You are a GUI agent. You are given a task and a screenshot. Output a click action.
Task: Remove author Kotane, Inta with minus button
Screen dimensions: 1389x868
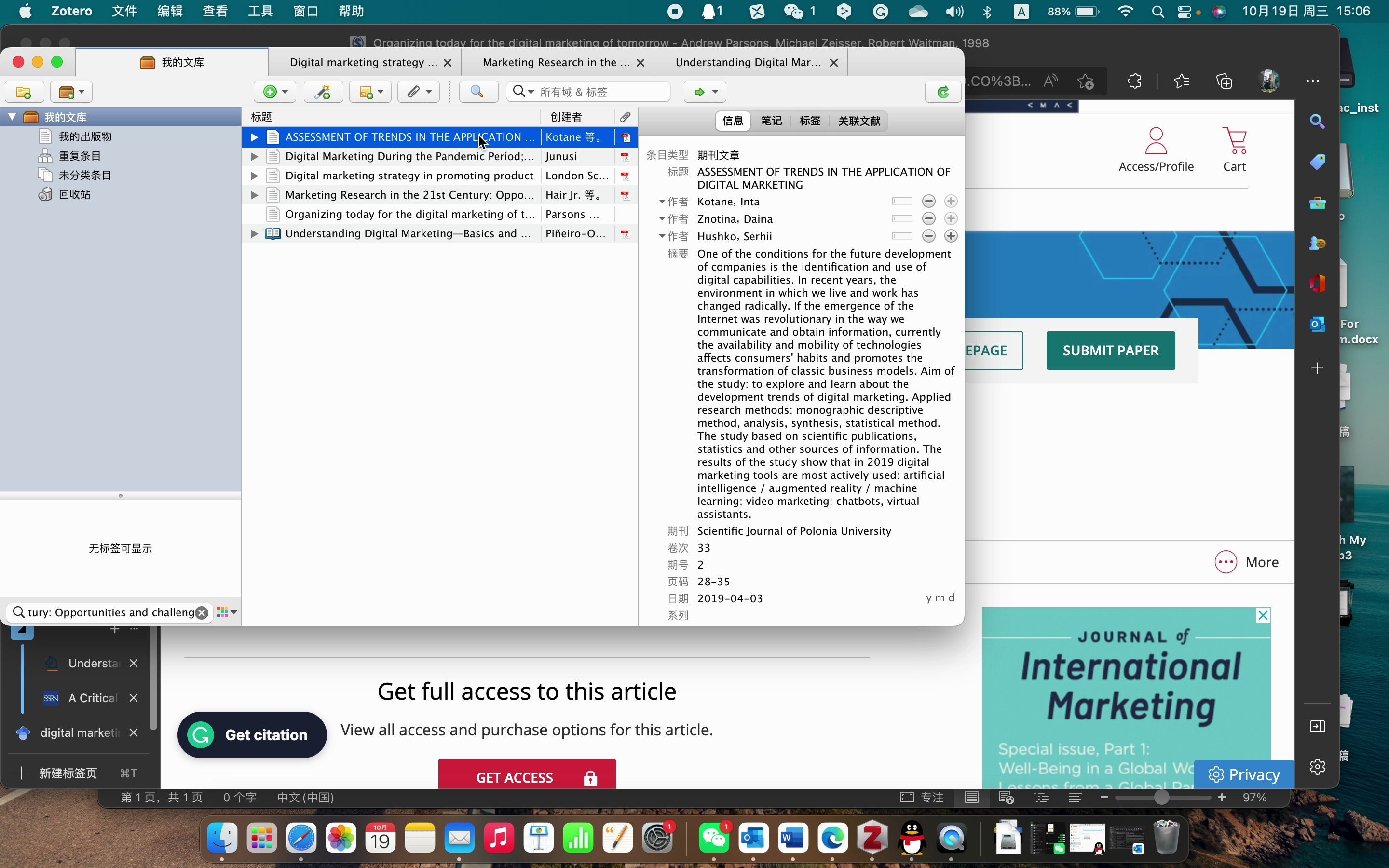929,202
